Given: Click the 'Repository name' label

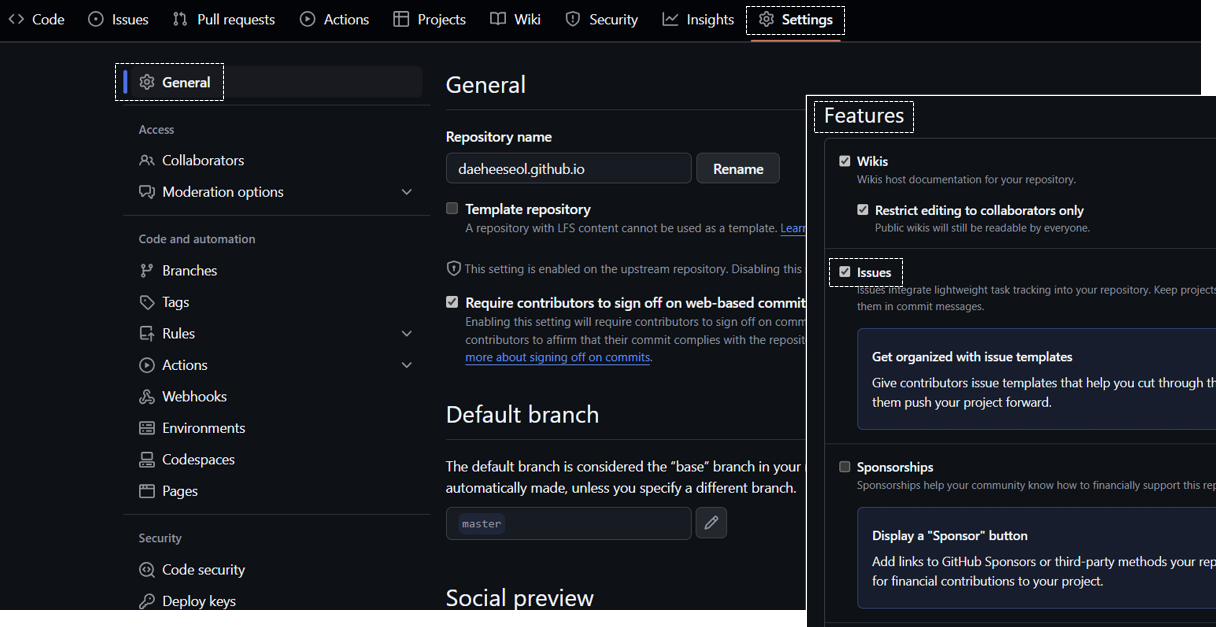Looking at the screenshot, I should [x=499, y=137].
